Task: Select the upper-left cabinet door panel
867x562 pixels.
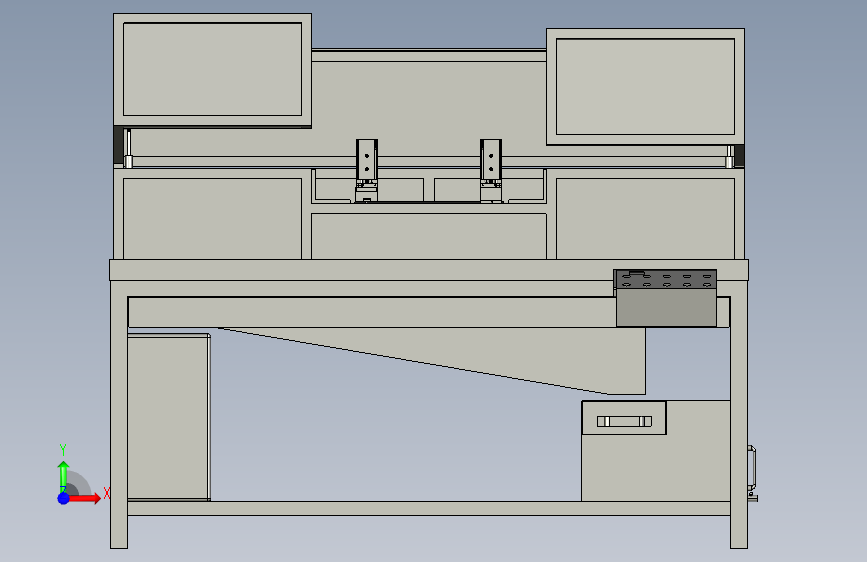Action: [212, 69]
